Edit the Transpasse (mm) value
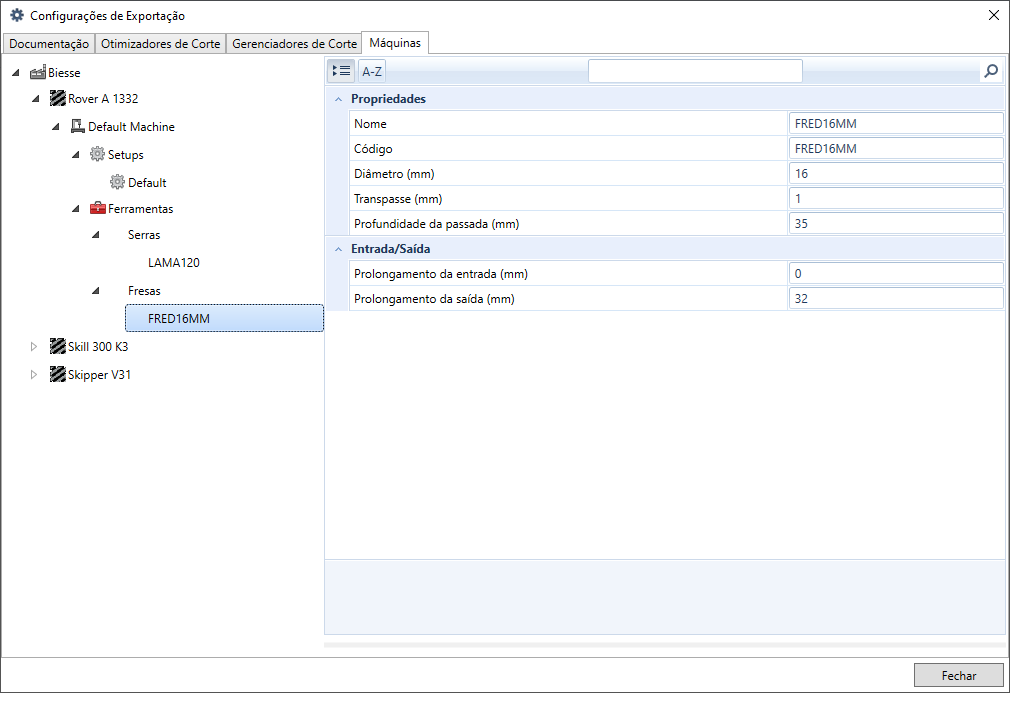Screen dimensions: 1015x701 [896, 199]
